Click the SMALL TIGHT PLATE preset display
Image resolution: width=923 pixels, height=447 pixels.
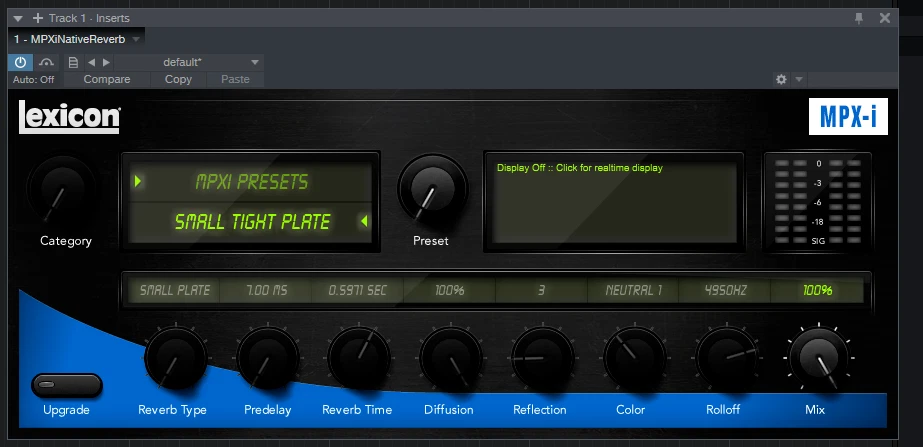tap(251, 221)
